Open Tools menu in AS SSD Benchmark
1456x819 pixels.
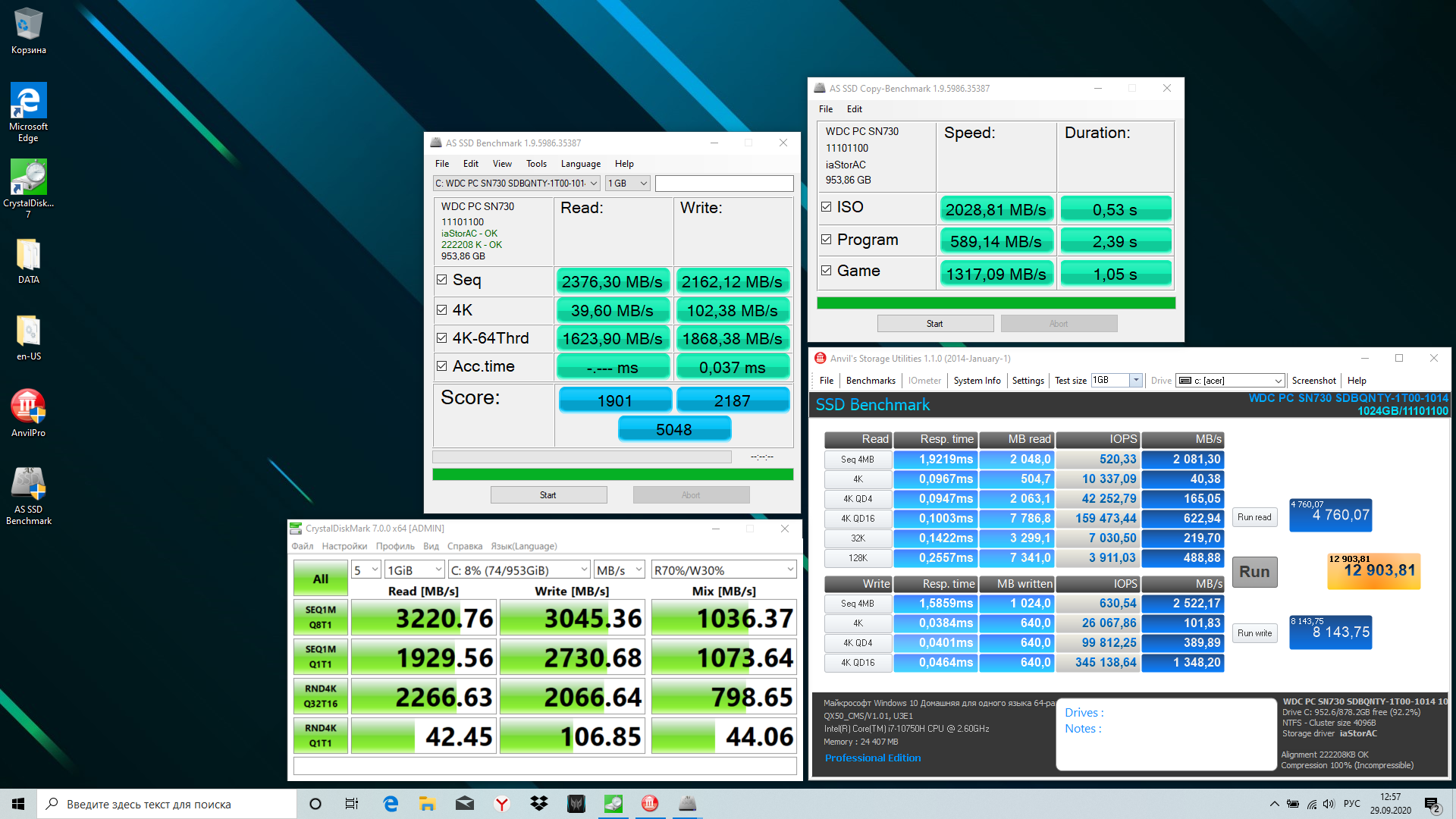[536, 163]
